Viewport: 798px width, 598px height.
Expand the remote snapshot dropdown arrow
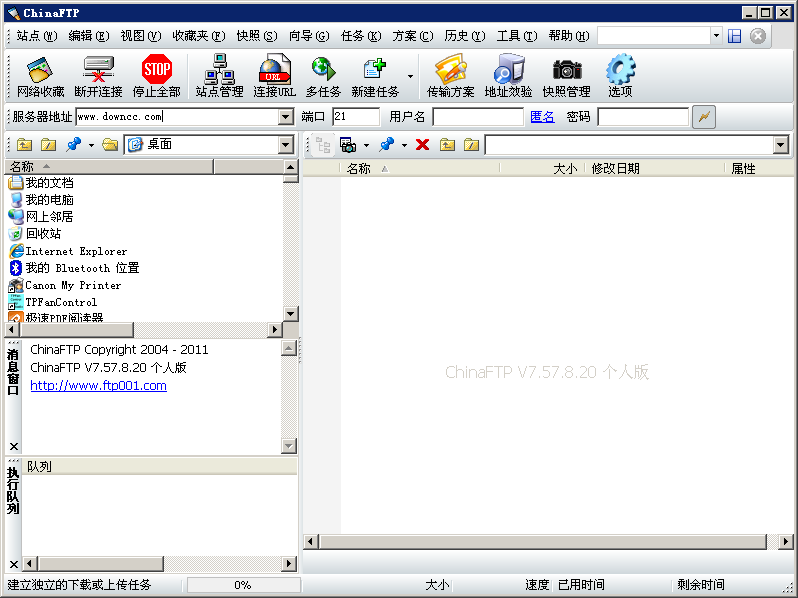[x=366, y=146]
